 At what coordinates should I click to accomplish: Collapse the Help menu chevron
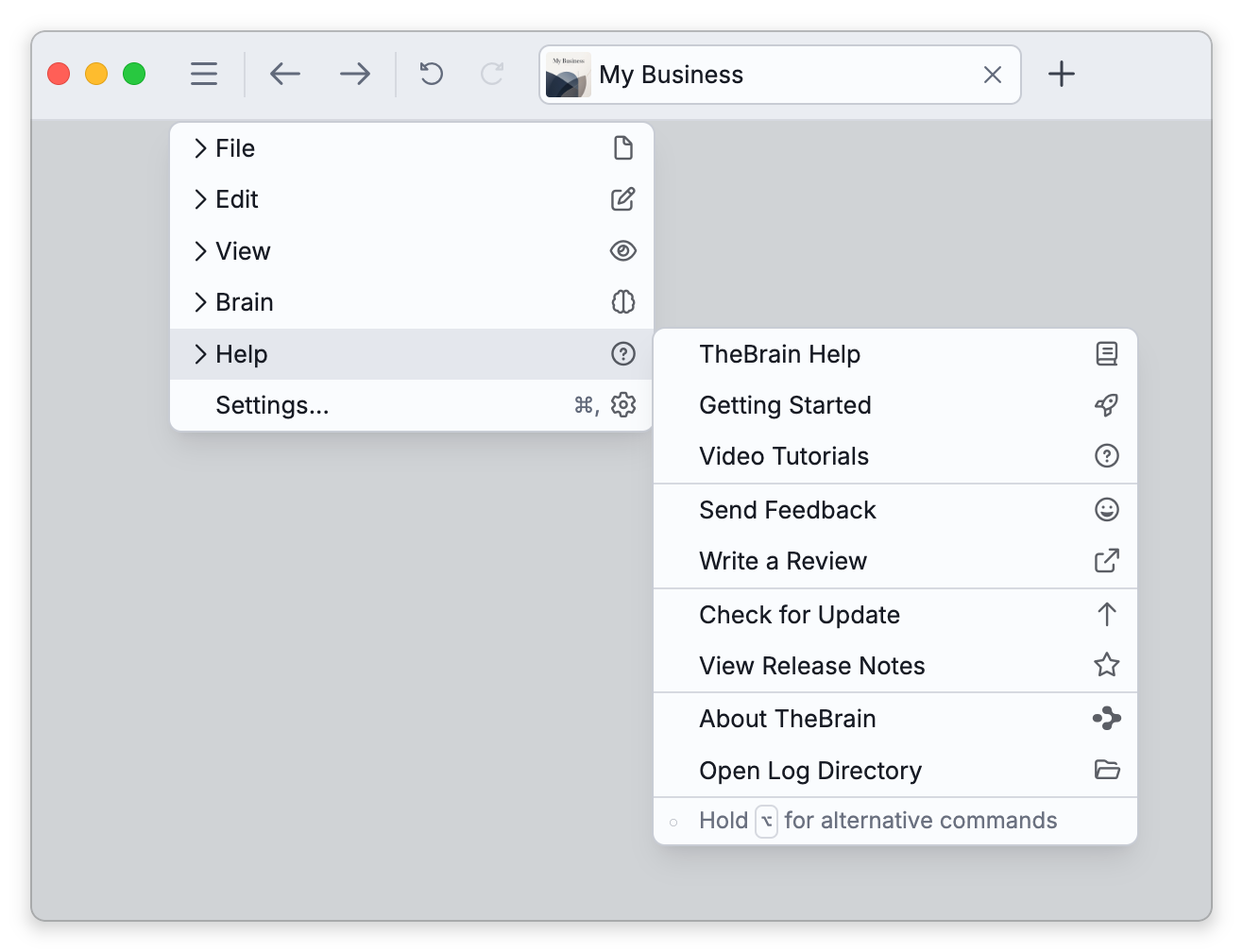pos(200,354)
